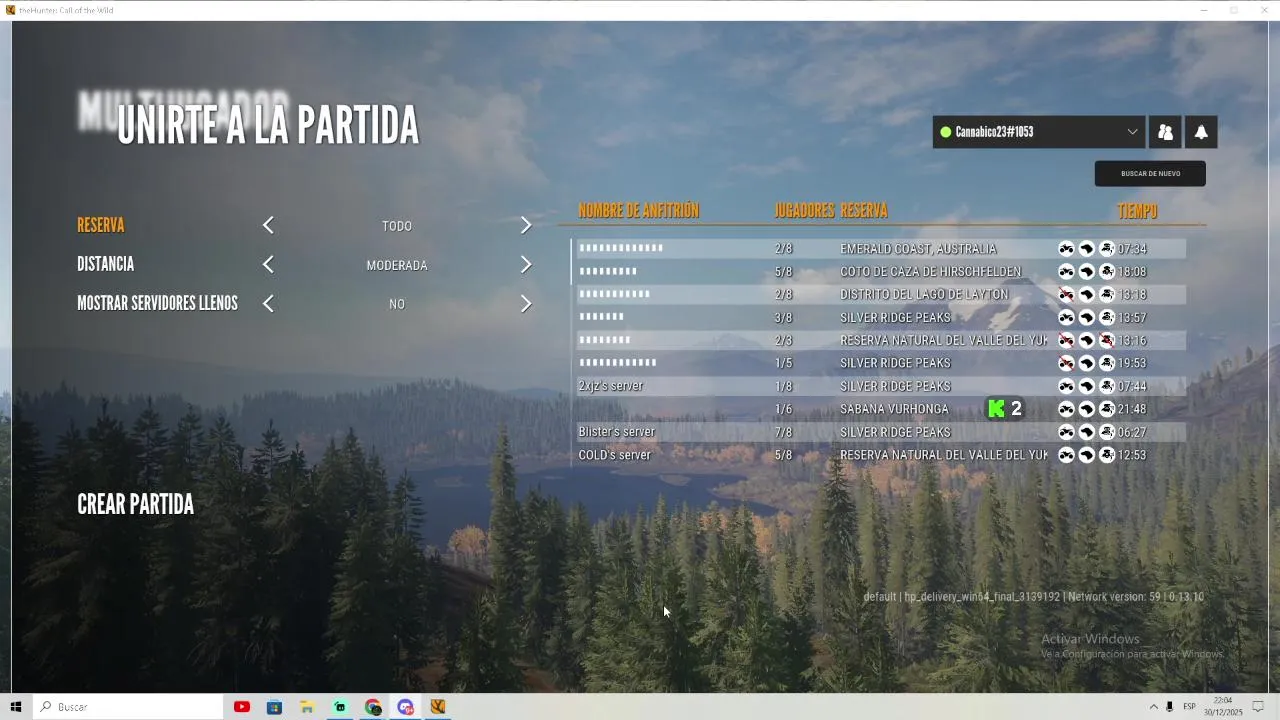
Task: Select the Reserva filter label
Action: pos(101,226)
